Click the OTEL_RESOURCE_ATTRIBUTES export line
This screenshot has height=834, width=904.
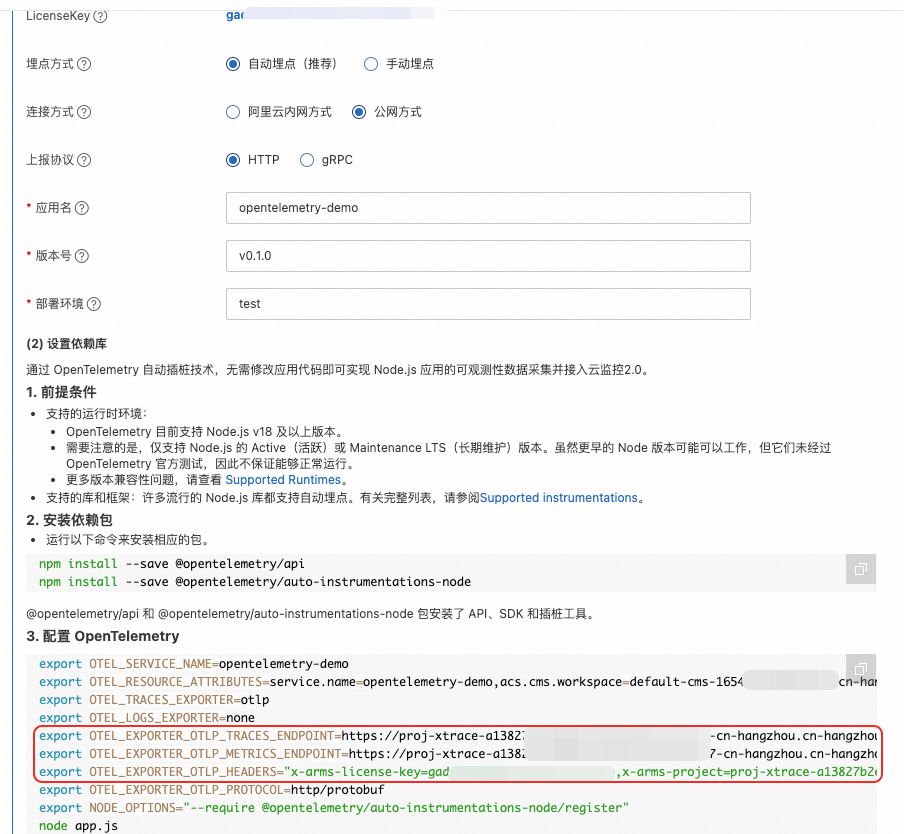[458, 682]
